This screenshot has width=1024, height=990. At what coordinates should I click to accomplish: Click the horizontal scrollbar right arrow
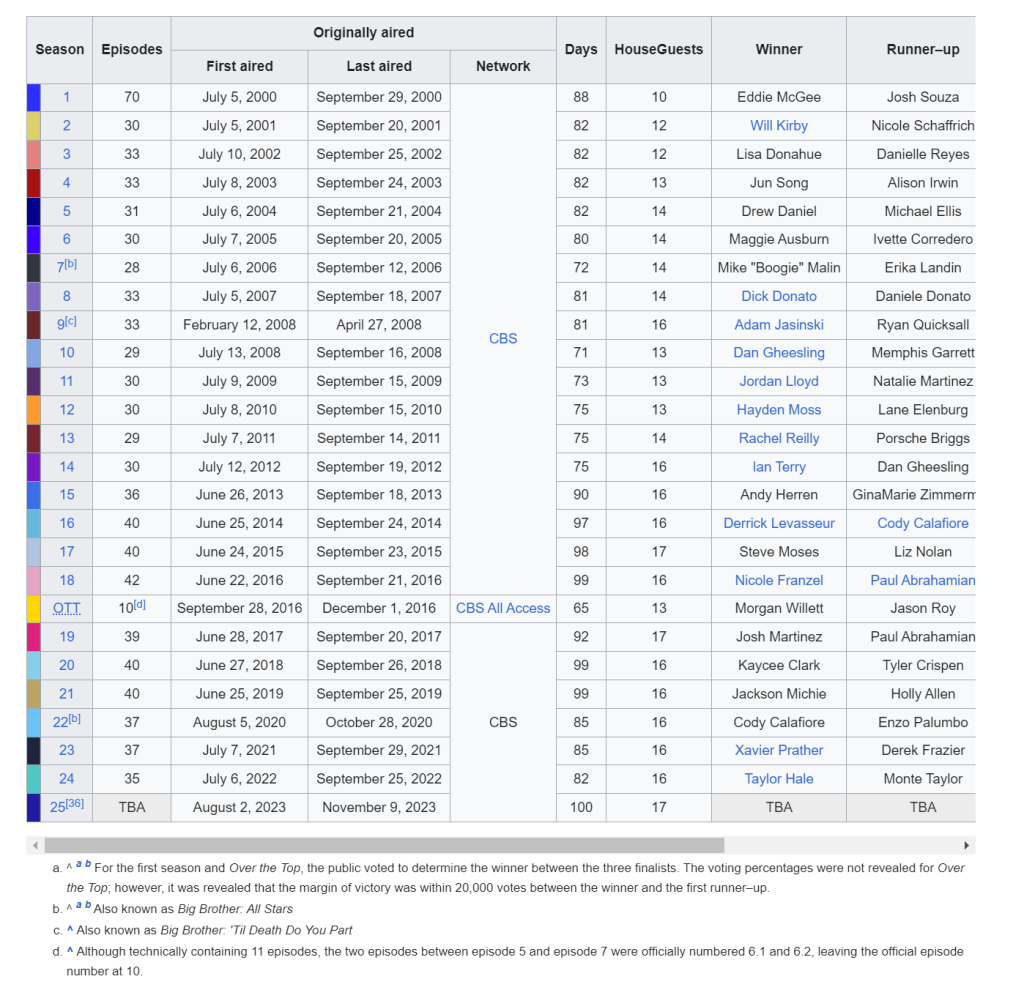click(x=966, y=845)
